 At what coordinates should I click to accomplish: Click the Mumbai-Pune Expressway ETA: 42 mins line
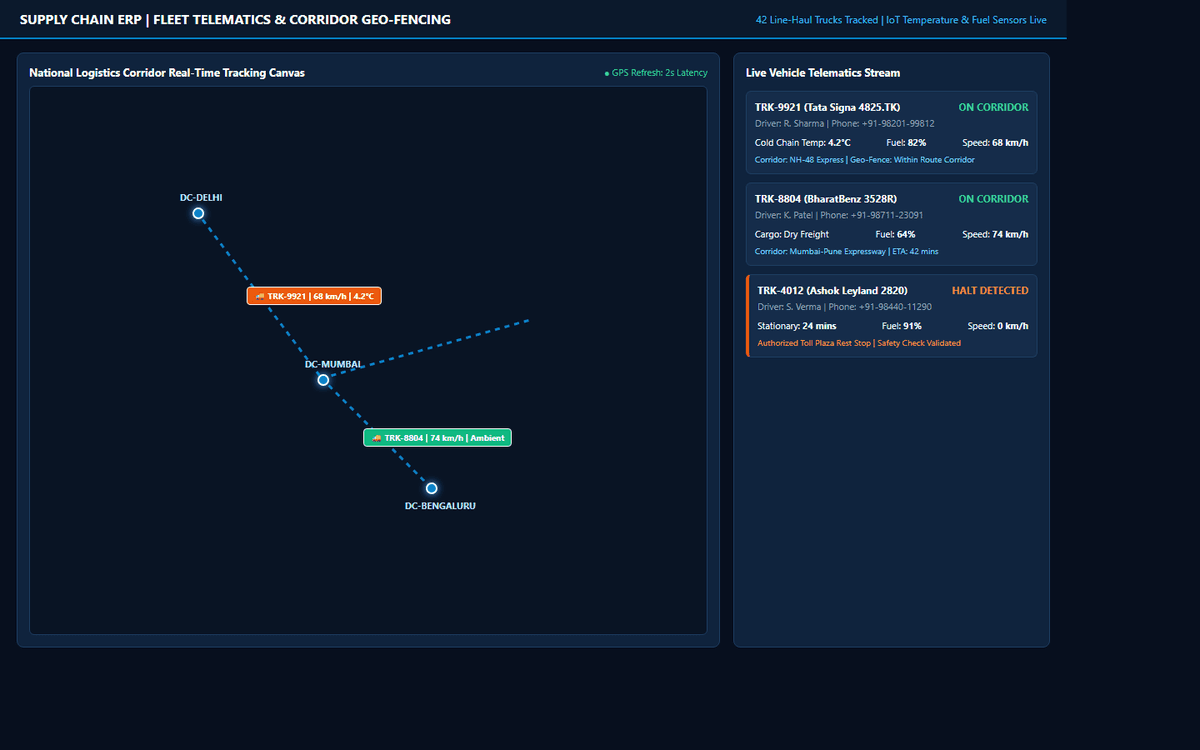coord(847,252)
